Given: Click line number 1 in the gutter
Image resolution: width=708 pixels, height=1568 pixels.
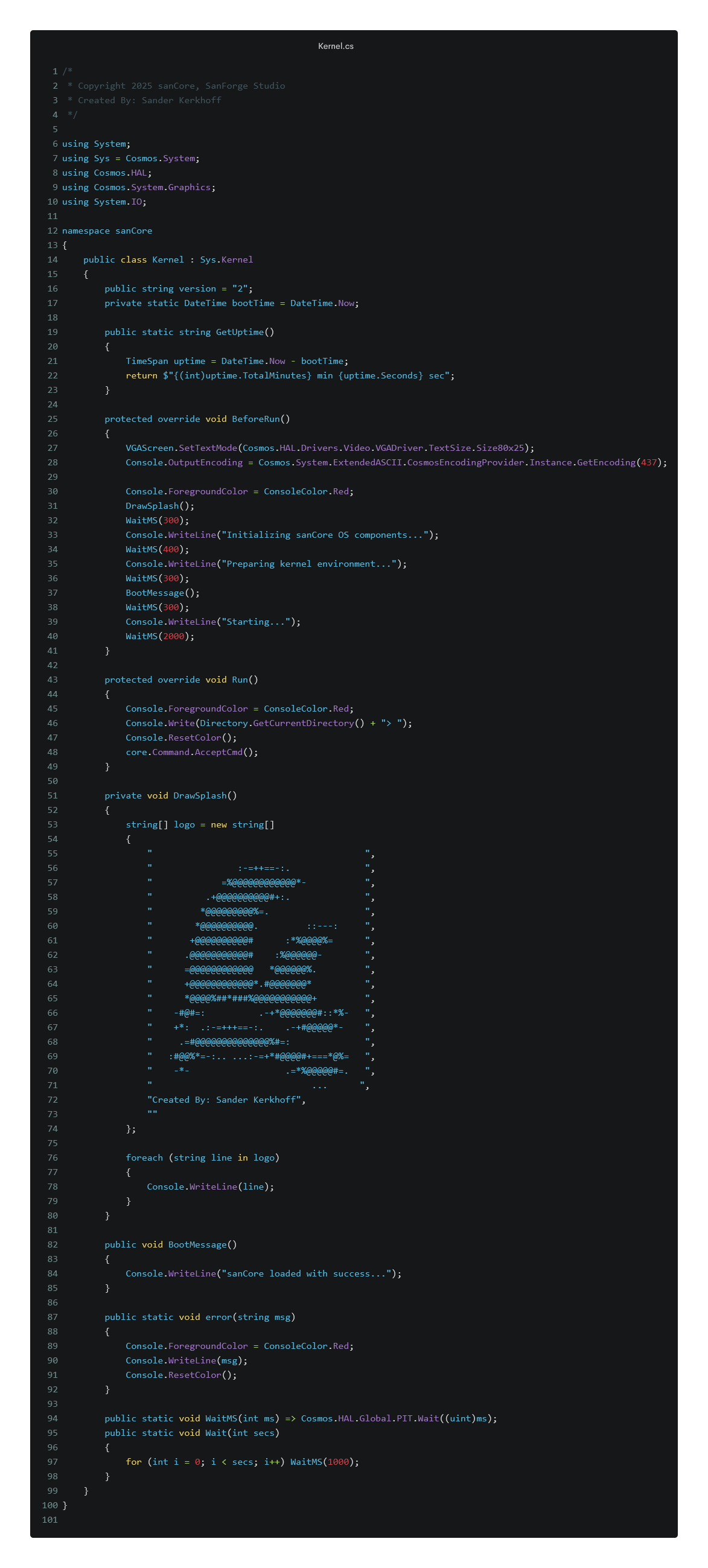Looking at the screenshot, I should (x=55, y=71).
